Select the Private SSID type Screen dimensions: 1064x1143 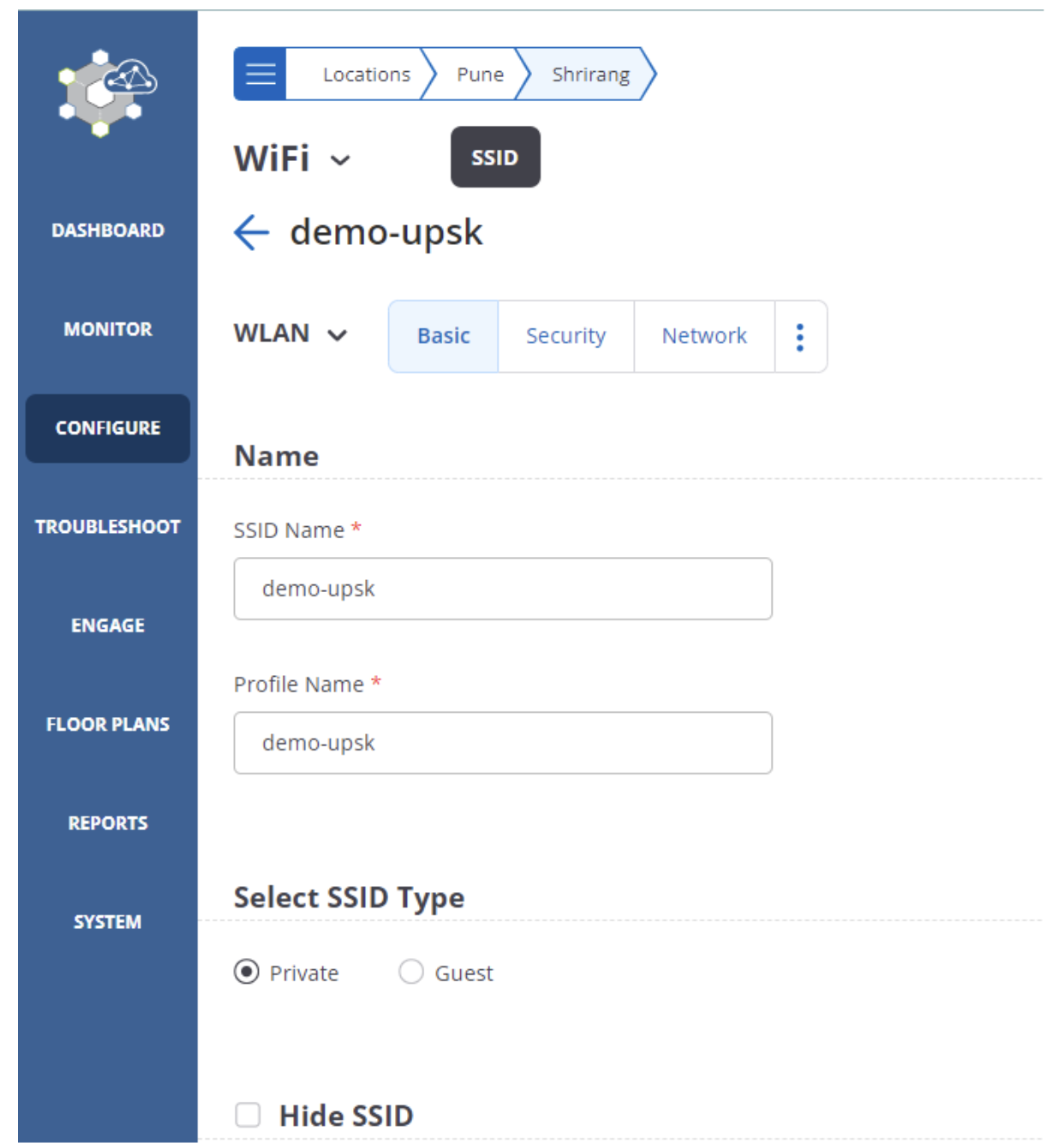pyautogui.click(x=247, y=972)
